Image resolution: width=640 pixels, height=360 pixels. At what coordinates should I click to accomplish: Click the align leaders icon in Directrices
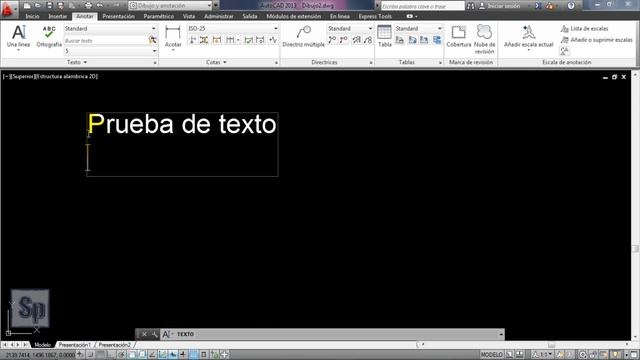tap(357, 40)
